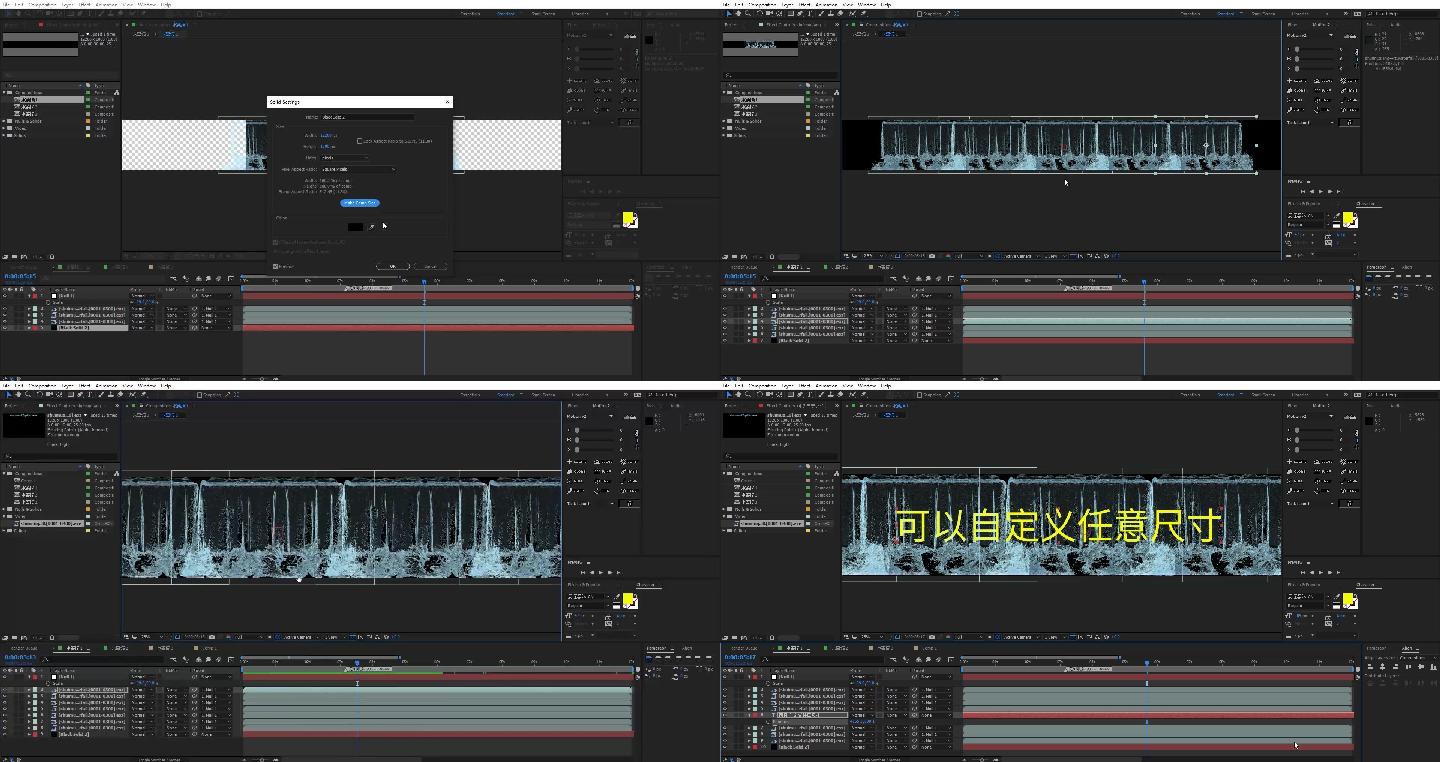Close the Solid Settings dialog with its X

click(448, 102)
